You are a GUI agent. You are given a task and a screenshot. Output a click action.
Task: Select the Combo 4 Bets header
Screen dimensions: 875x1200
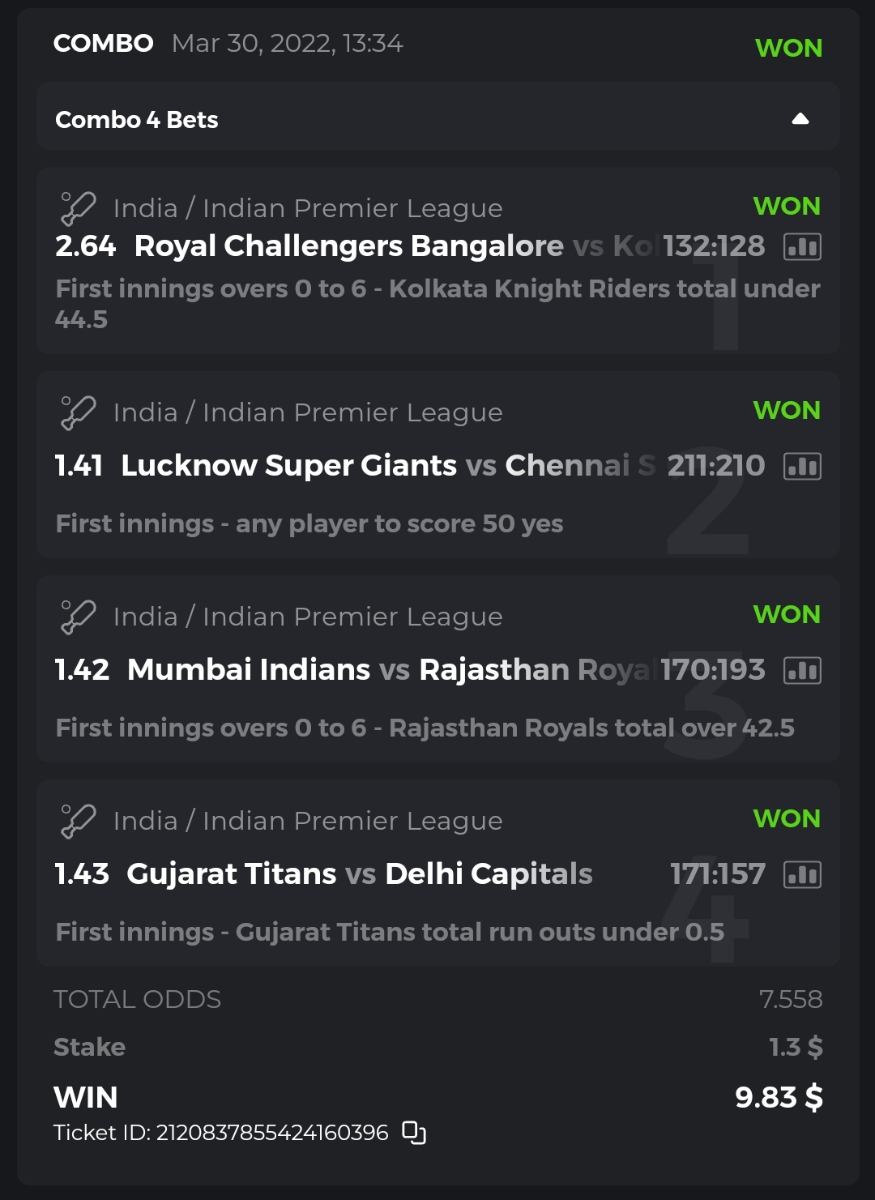137,120
